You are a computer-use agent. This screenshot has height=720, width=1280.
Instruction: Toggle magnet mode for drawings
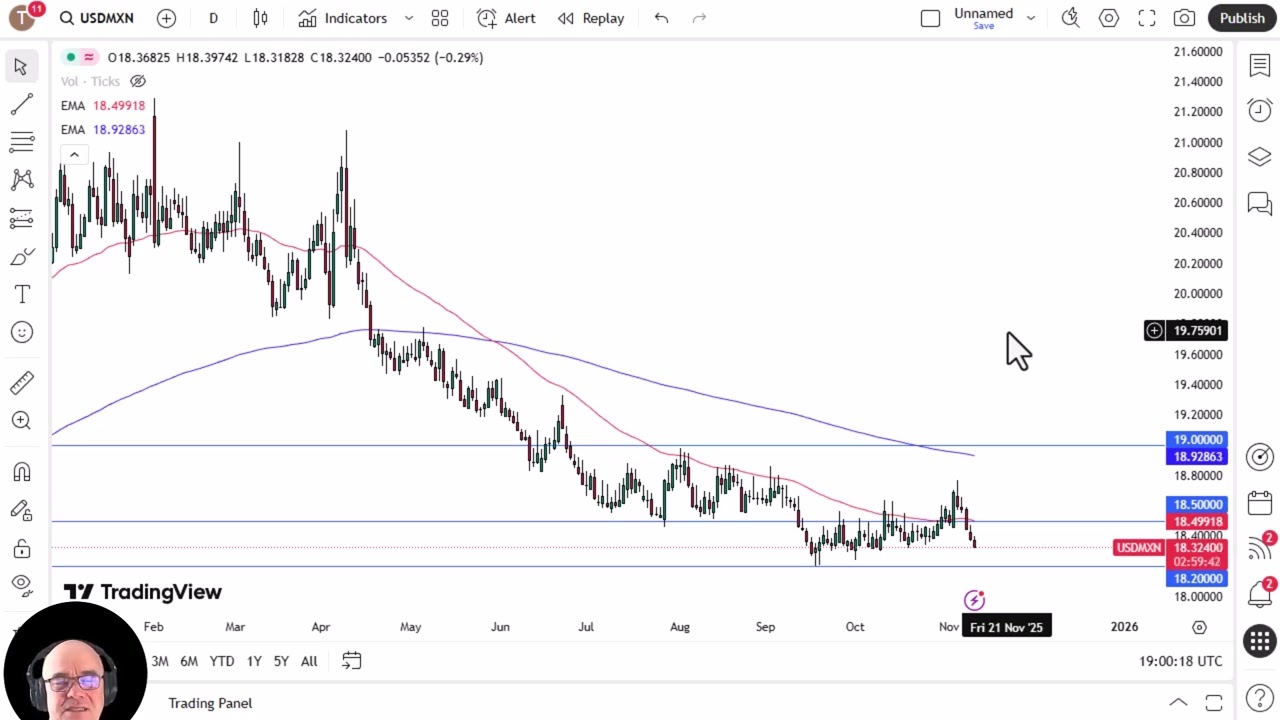(21, 472)
